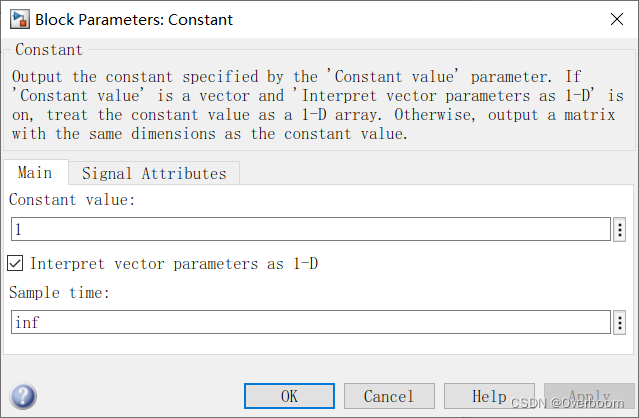Click the greyed-out Apply button
Image resolution: width=639 pixels, height=418 pixels.
pos(589,396)
